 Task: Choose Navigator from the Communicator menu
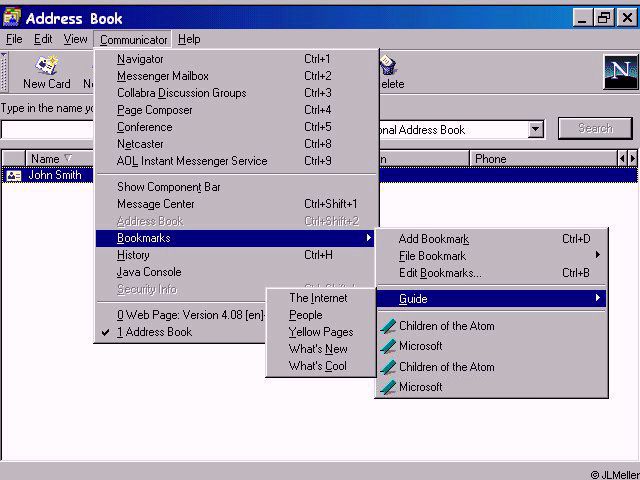pos(237,59)
